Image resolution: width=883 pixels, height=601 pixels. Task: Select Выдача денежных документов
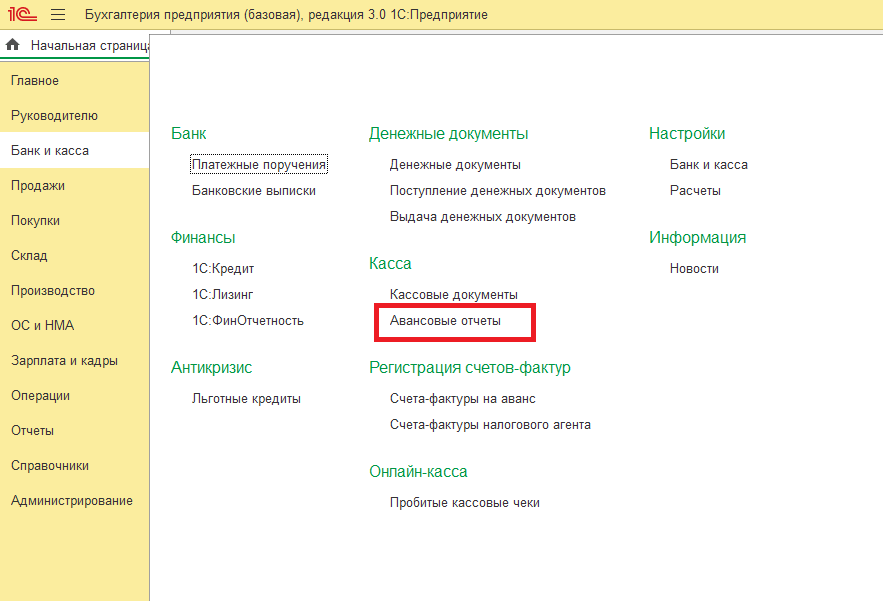click(483, 217)
